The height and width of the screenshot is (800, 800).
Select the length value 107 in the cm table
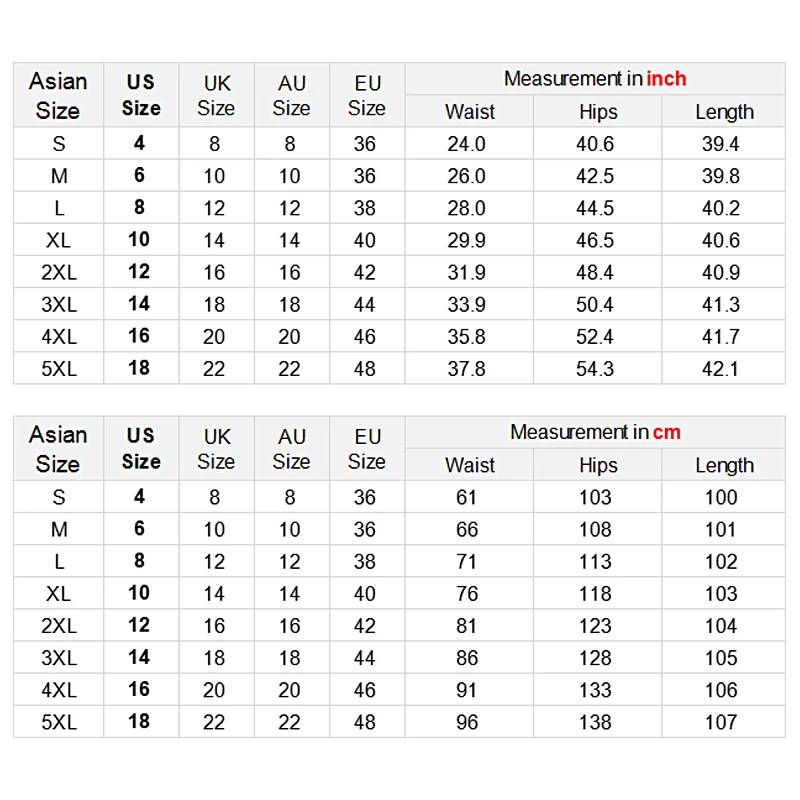[x=720, y=722]
